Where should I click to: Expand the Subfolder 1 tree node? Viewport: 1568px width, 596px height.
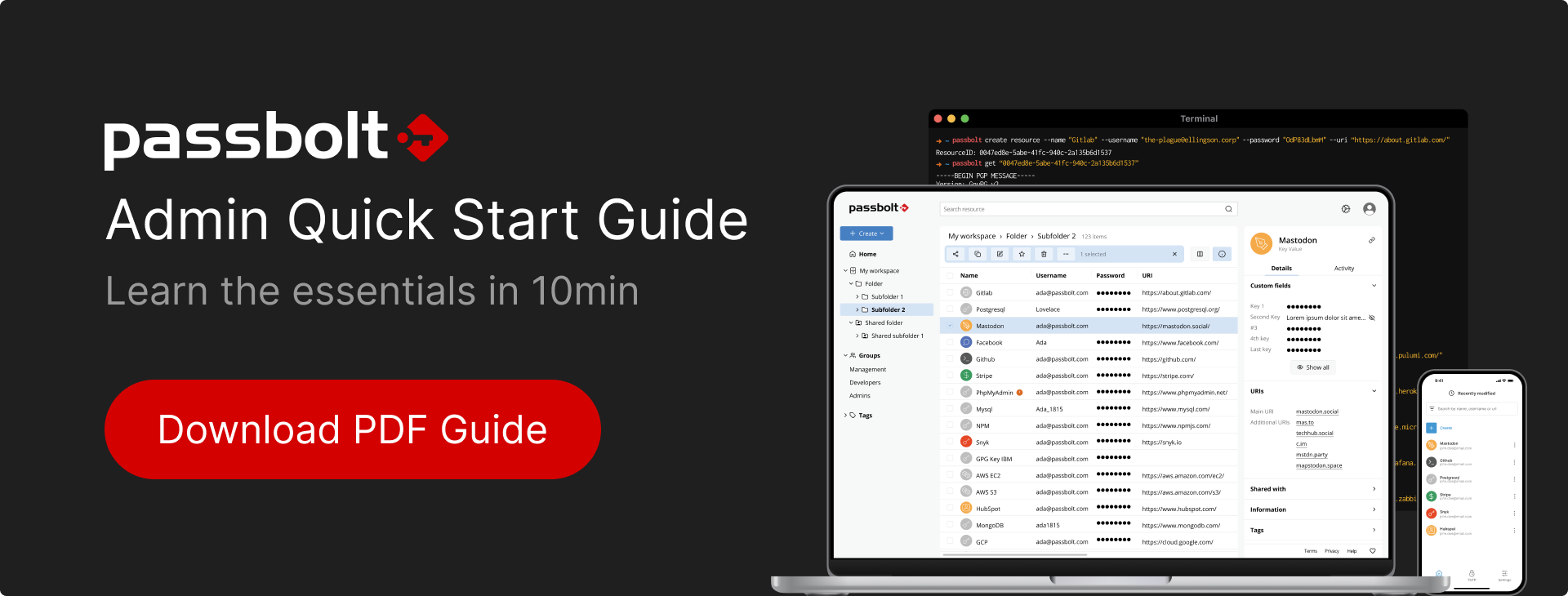click(857, 296)
